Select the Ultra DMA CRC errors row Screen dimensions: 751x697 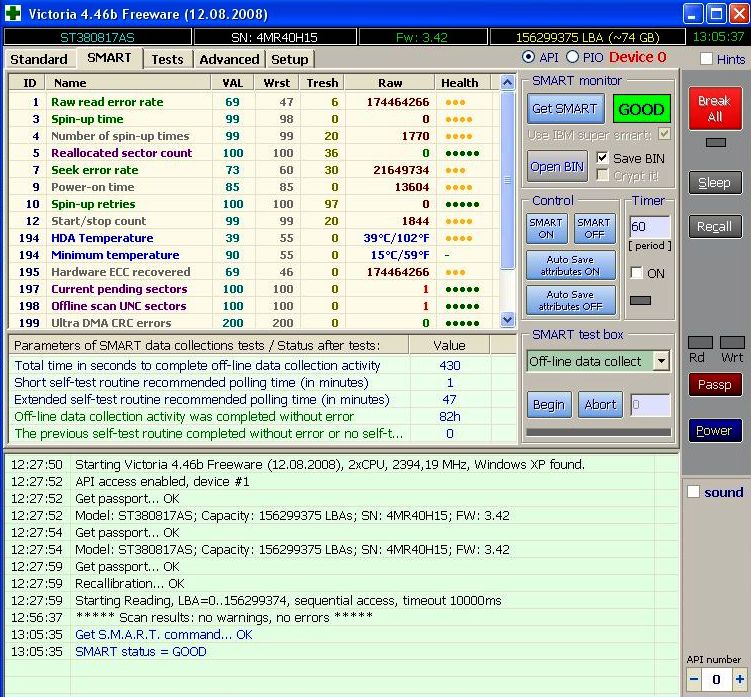254,322
